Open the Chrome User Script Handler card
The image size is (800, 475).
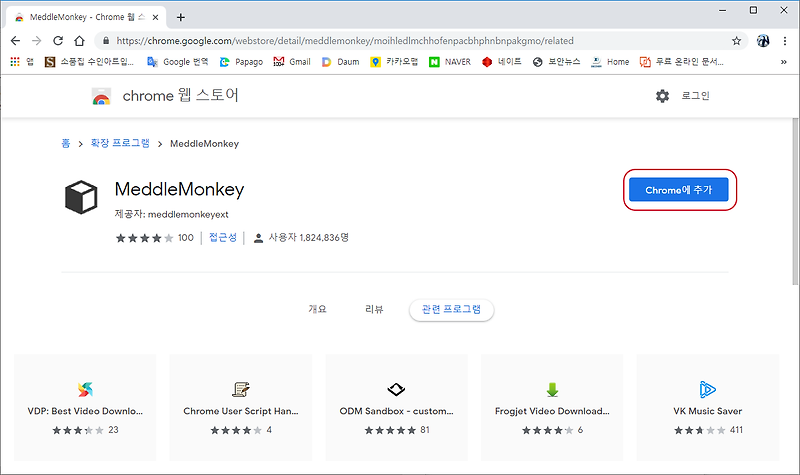pos(241,408)
